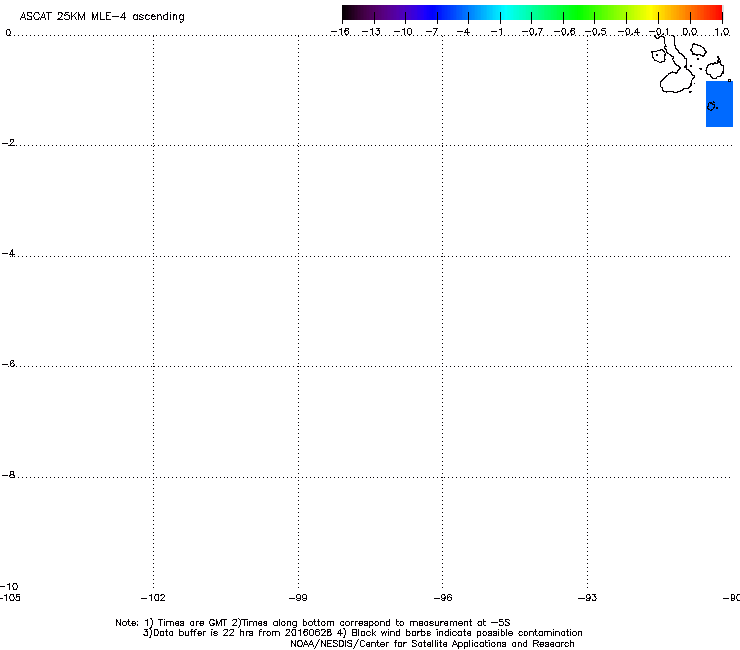Image resolution: width=740 pixels, height=650 pixels.
Task: Click the -13 color scale label
Action: (x=371, y=32)
